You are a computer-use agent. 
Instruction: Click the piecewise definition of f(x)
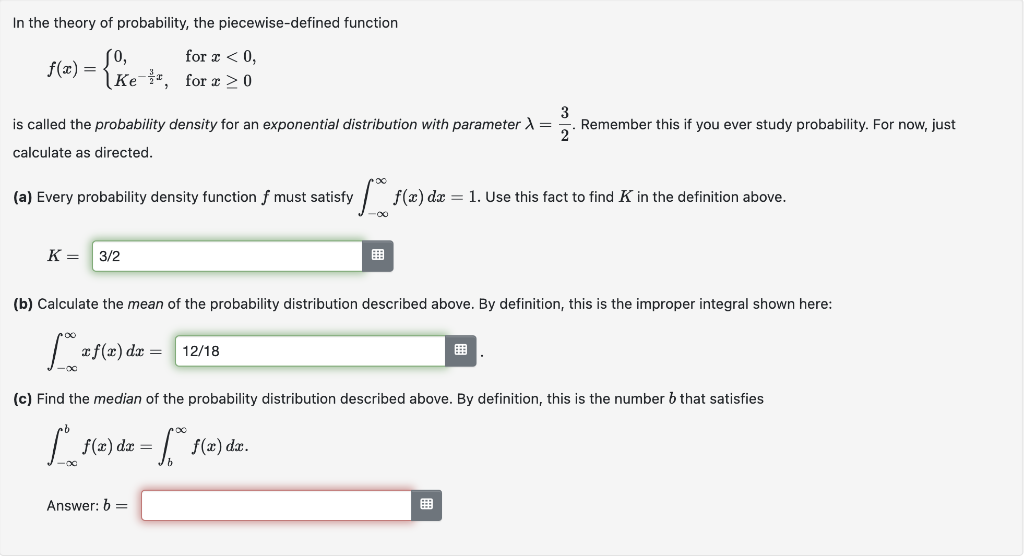pyautogui.click(x=151, y=68)
